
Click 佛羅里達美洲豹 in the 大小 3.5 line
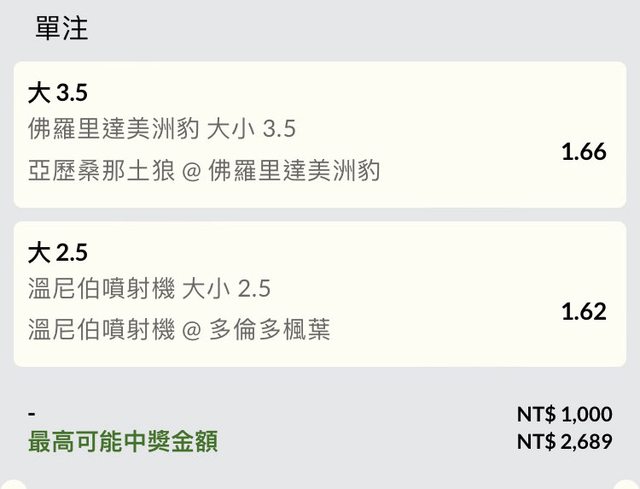(x=116, y=130)
